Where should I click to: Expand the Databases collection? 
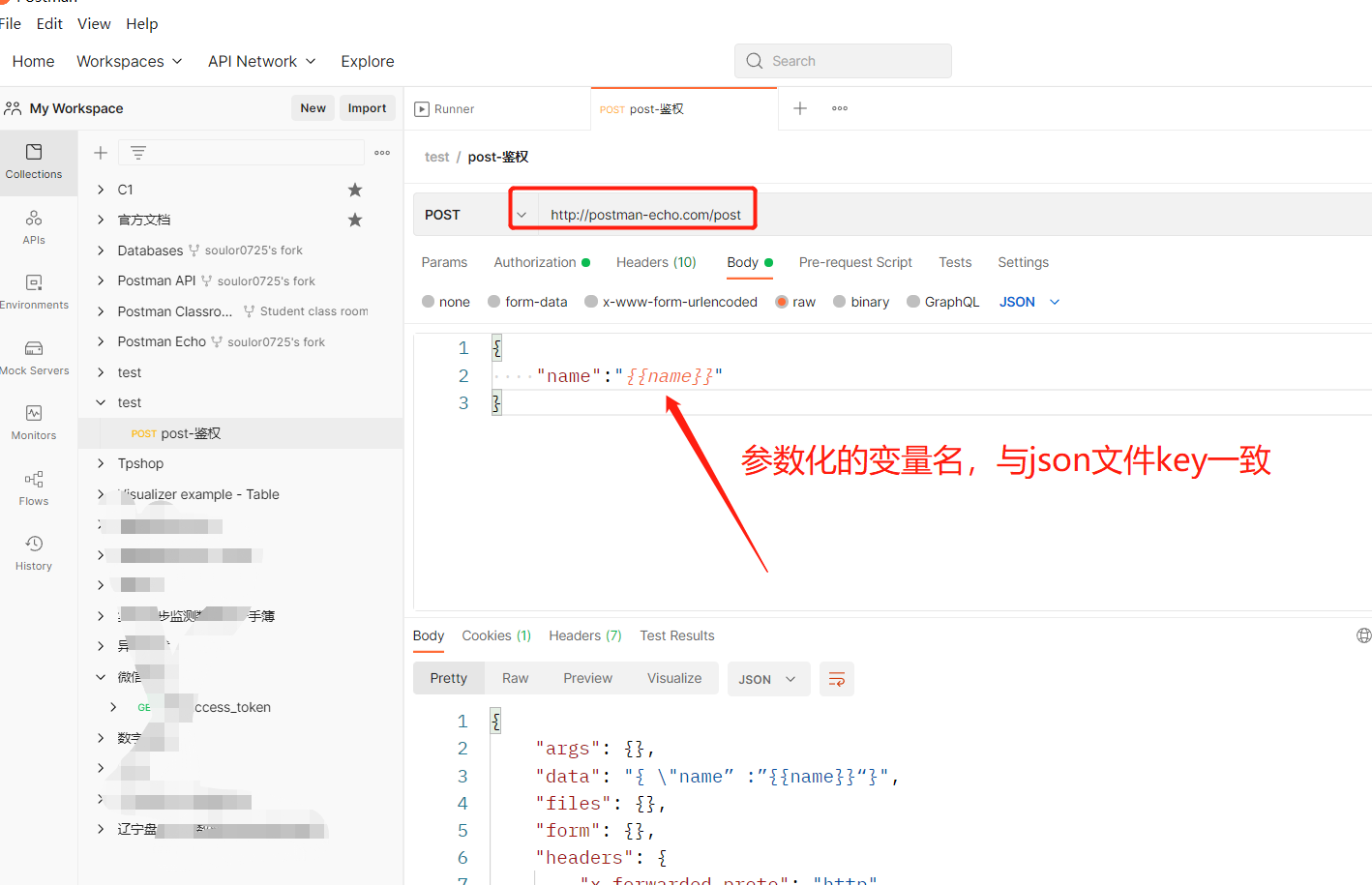click(101, 251)
